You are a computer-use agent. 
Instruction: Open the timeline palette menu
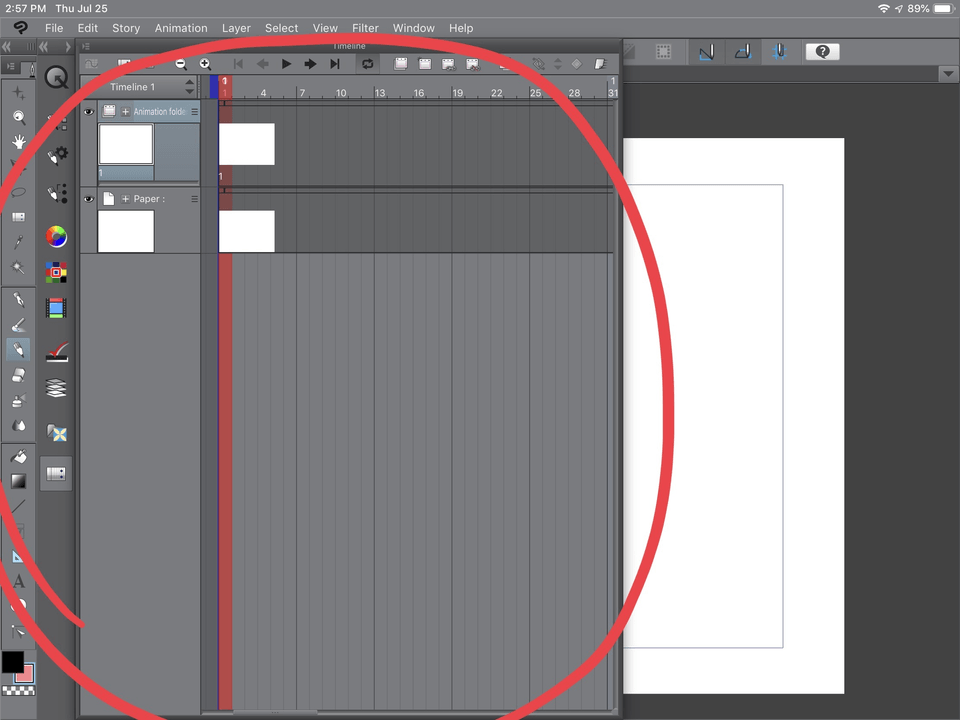coord(86,46)
